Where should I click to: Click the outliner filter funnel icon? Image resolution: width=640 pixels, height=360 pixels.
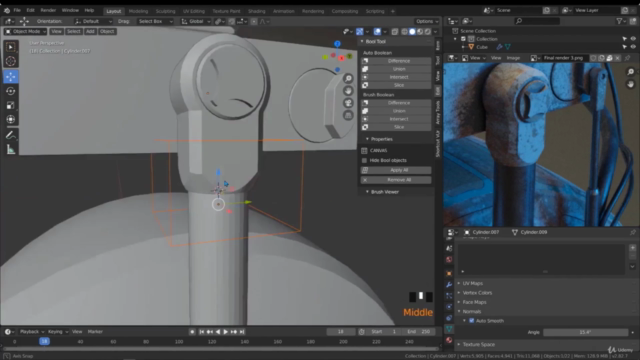619,21
